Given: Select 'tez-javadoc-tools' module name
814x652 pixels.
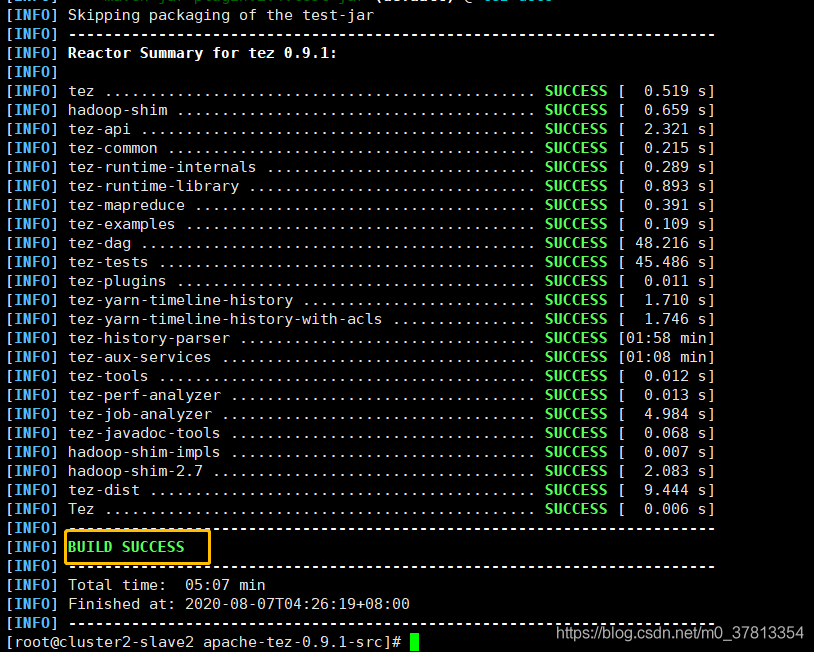Looking at the screenshot, I should pyautogui.click(x=144, y=433).
